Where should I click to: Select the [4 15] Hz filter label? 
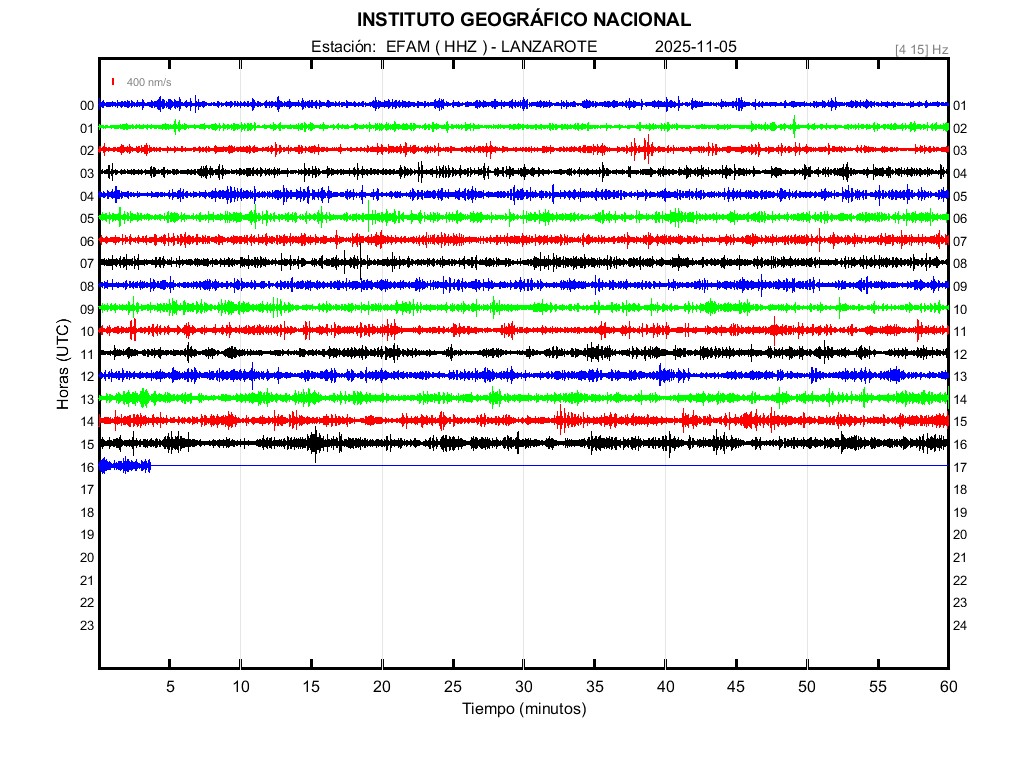point(921,49)
